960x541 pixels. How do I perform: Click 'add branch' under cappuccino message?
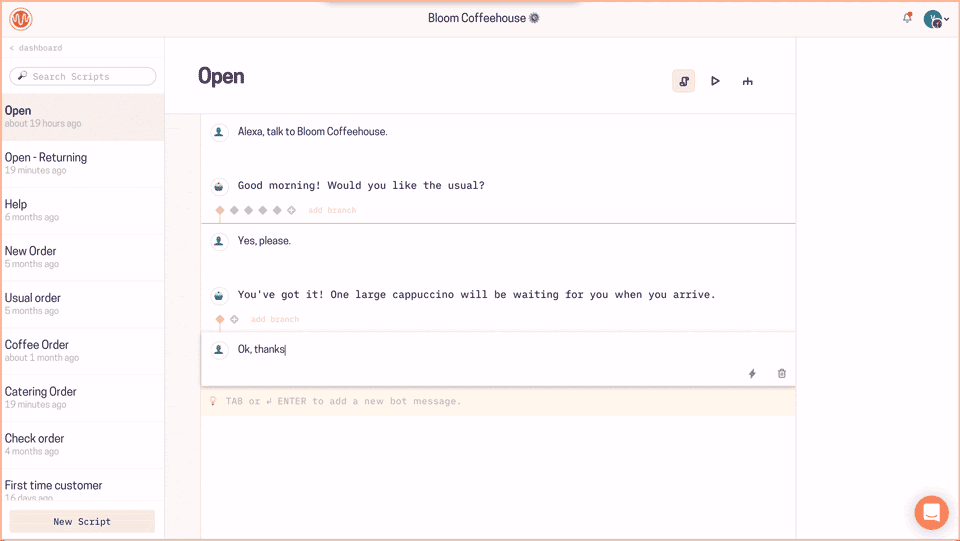pyautogui.click(x=275, y=319)
